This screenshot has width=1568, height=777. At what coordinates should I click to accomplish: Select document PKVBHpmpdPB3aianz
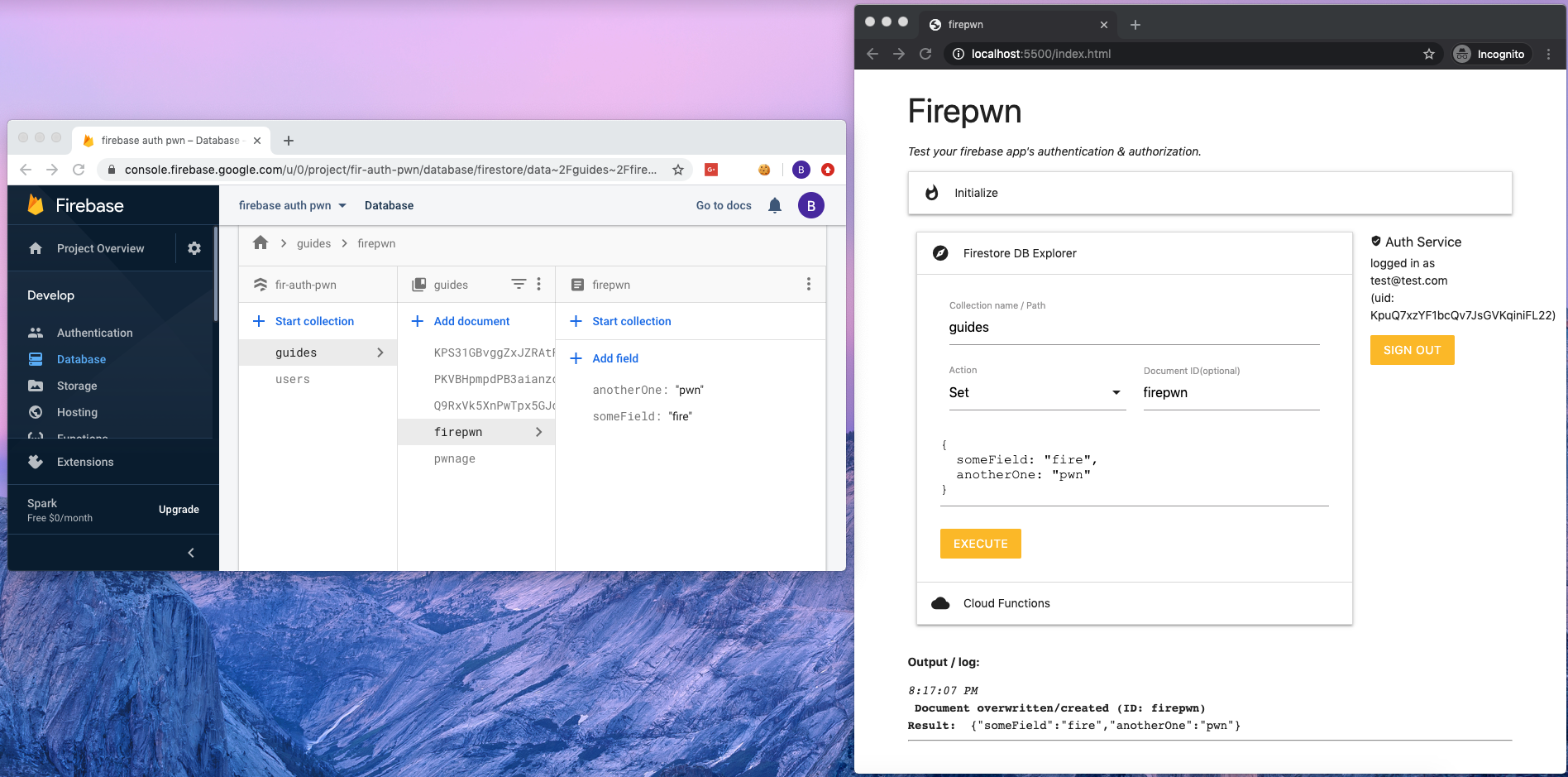494,379
